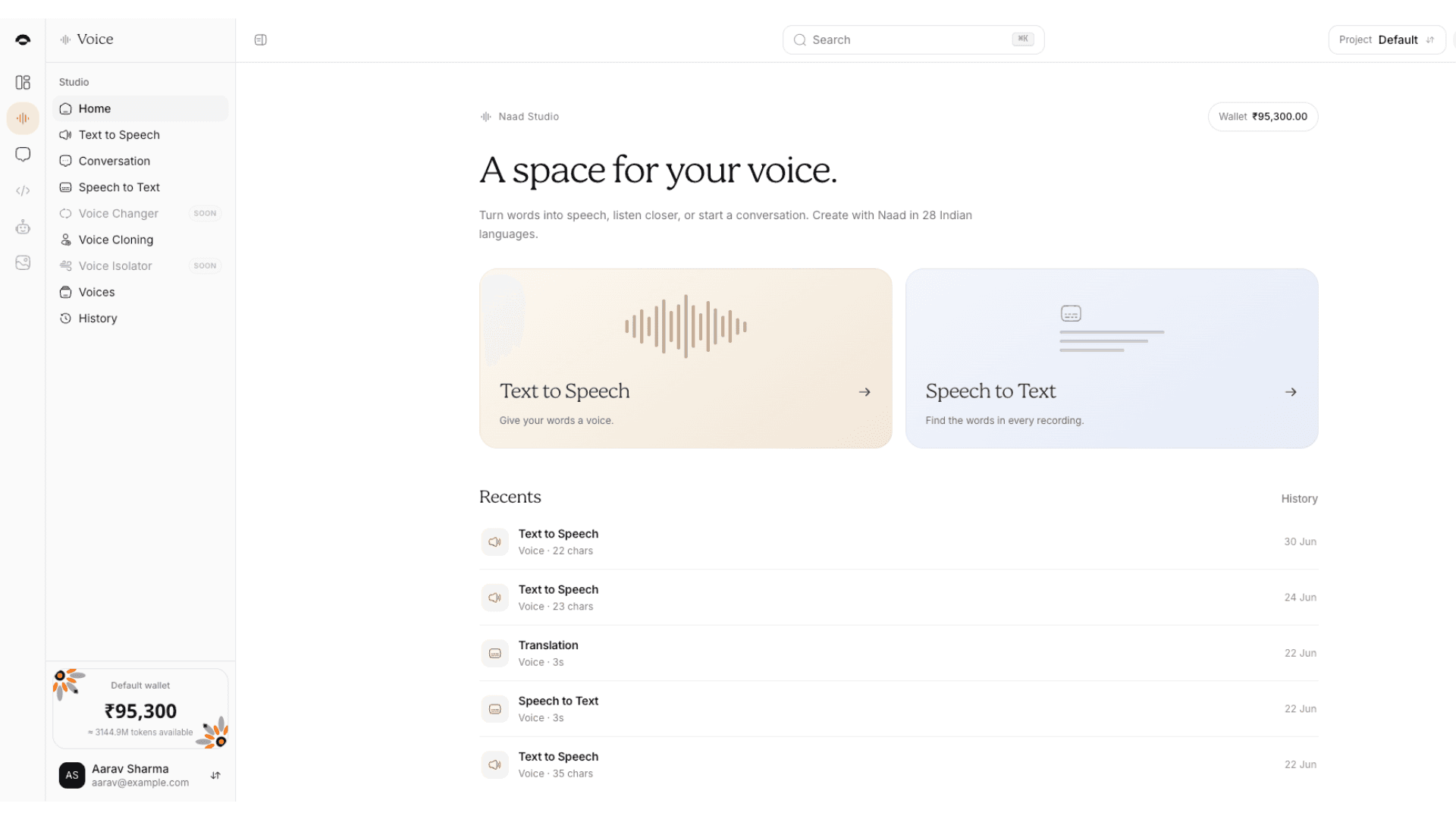1456x819 pixels.
Task: Click the caption icon in Speech to Text recent
Action: 494,709
